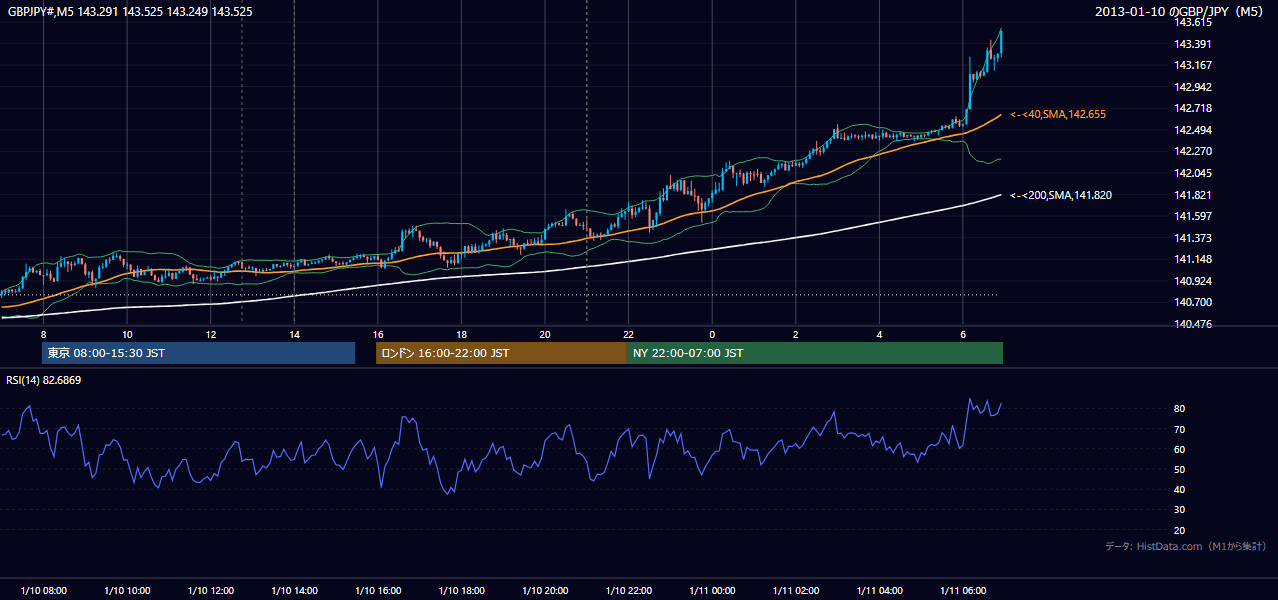Click bottom time label 1/11 00:00
Viewport: 1278px width, 600px height.
point(712,591)
